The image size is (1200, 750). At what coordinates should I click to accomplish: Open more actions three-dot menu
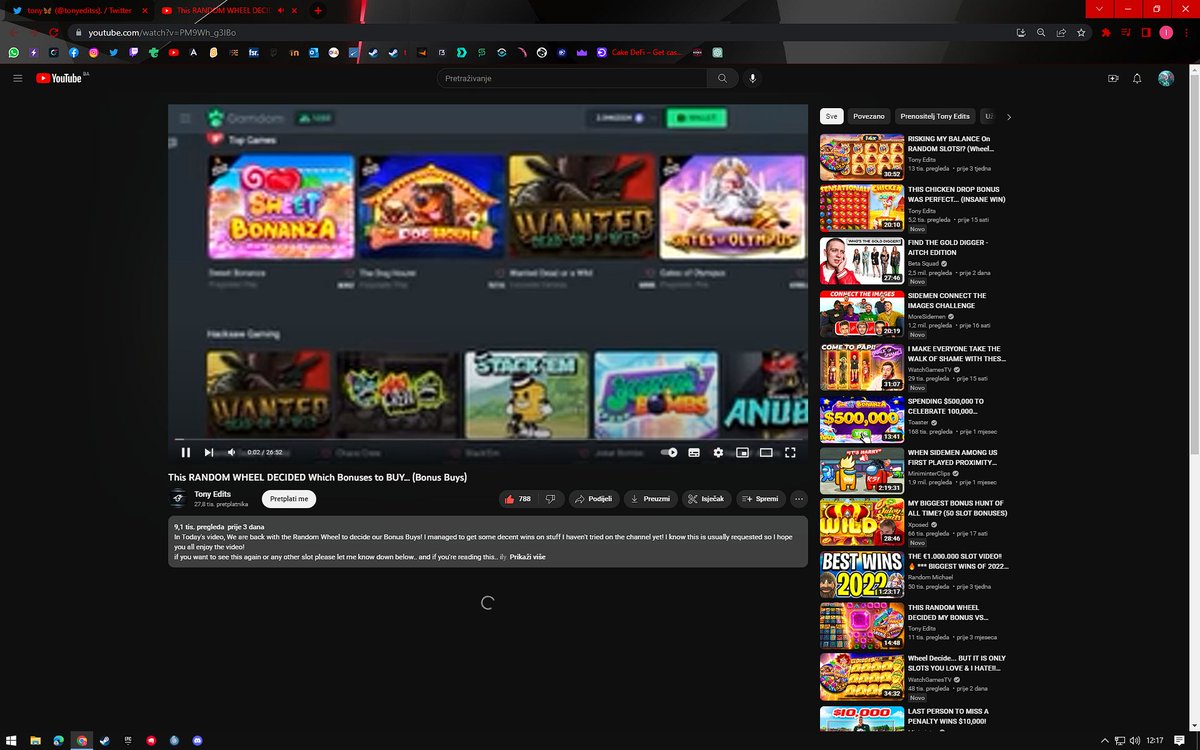[798, 498]
